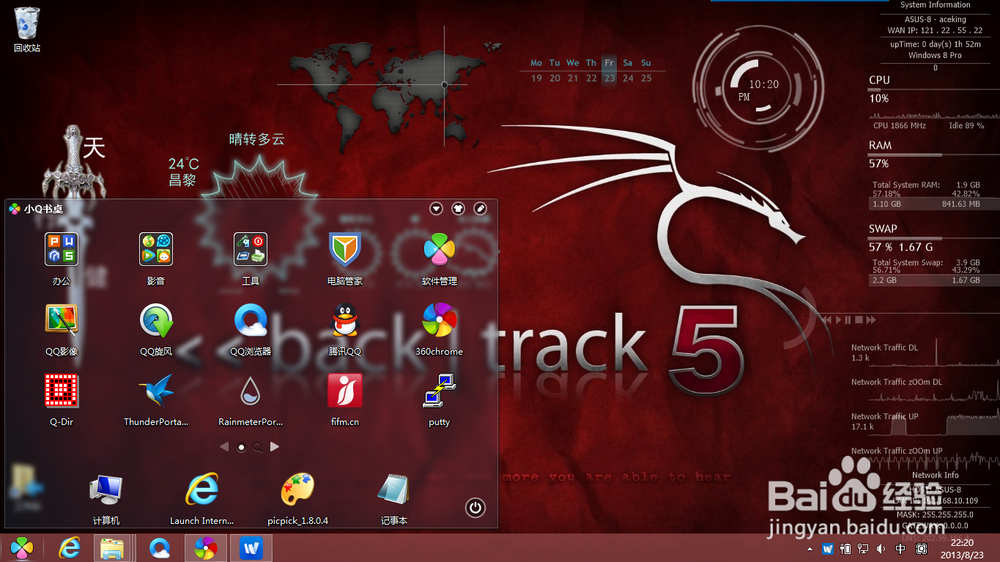The image size is (1000, 562).
Task: Open the 回收站 recycle bin
Action: click(x=27, y=24)
